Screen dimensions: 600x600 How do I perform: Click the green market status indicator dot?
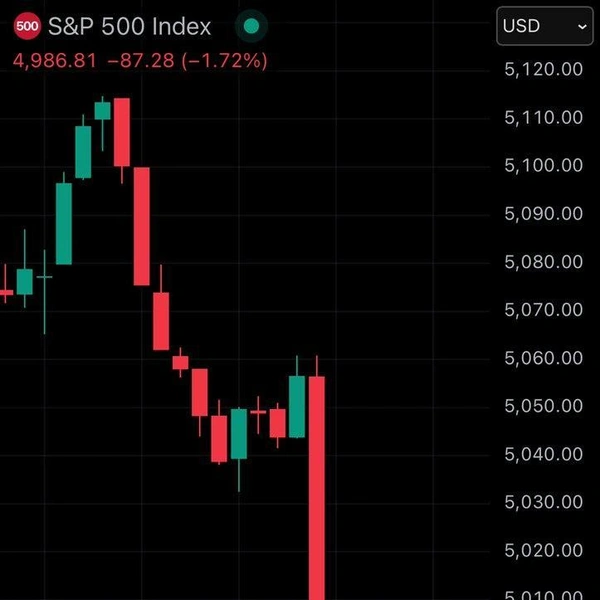(252, 26)
